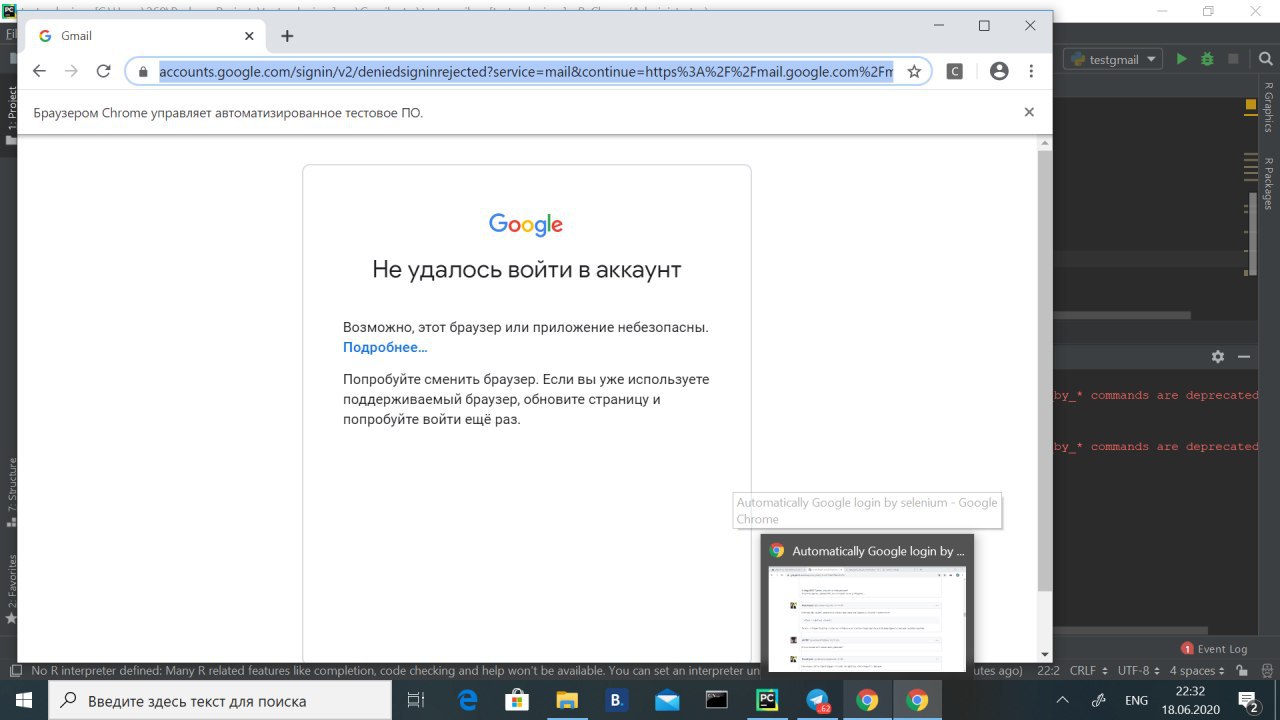This screenshot has height=720, width=1280.
Task: Run testgmail with the green play button
Action: point(1181,59)
